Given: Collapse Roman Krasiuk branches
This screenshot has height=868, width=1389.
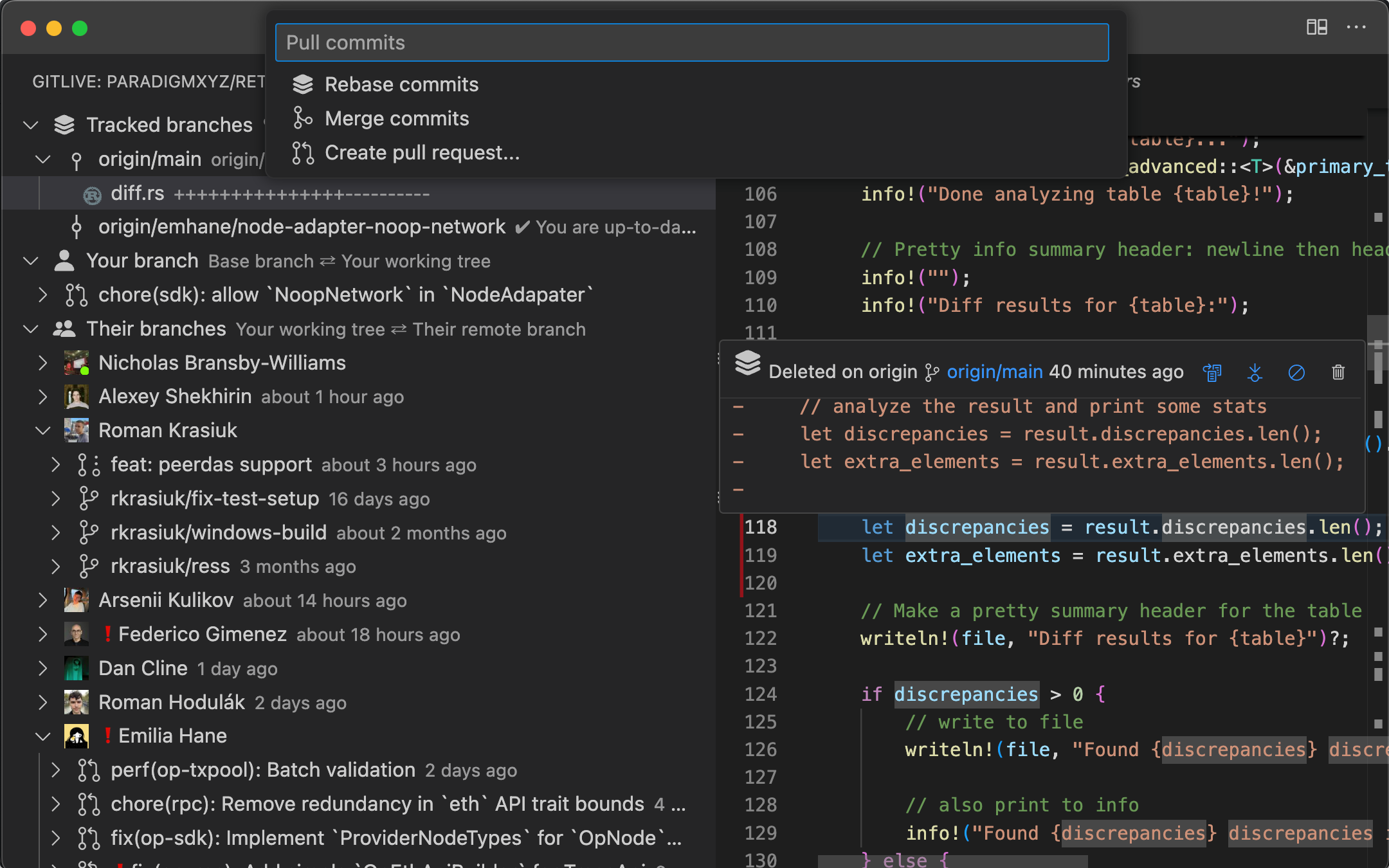Looking at the screenshot, I should [42, 430].
